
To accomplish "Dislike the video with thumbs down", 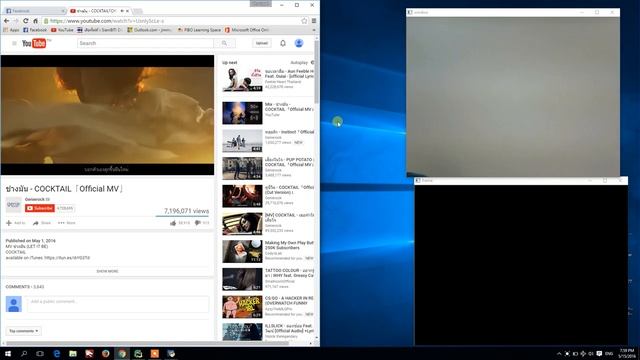I will (198, 223).
